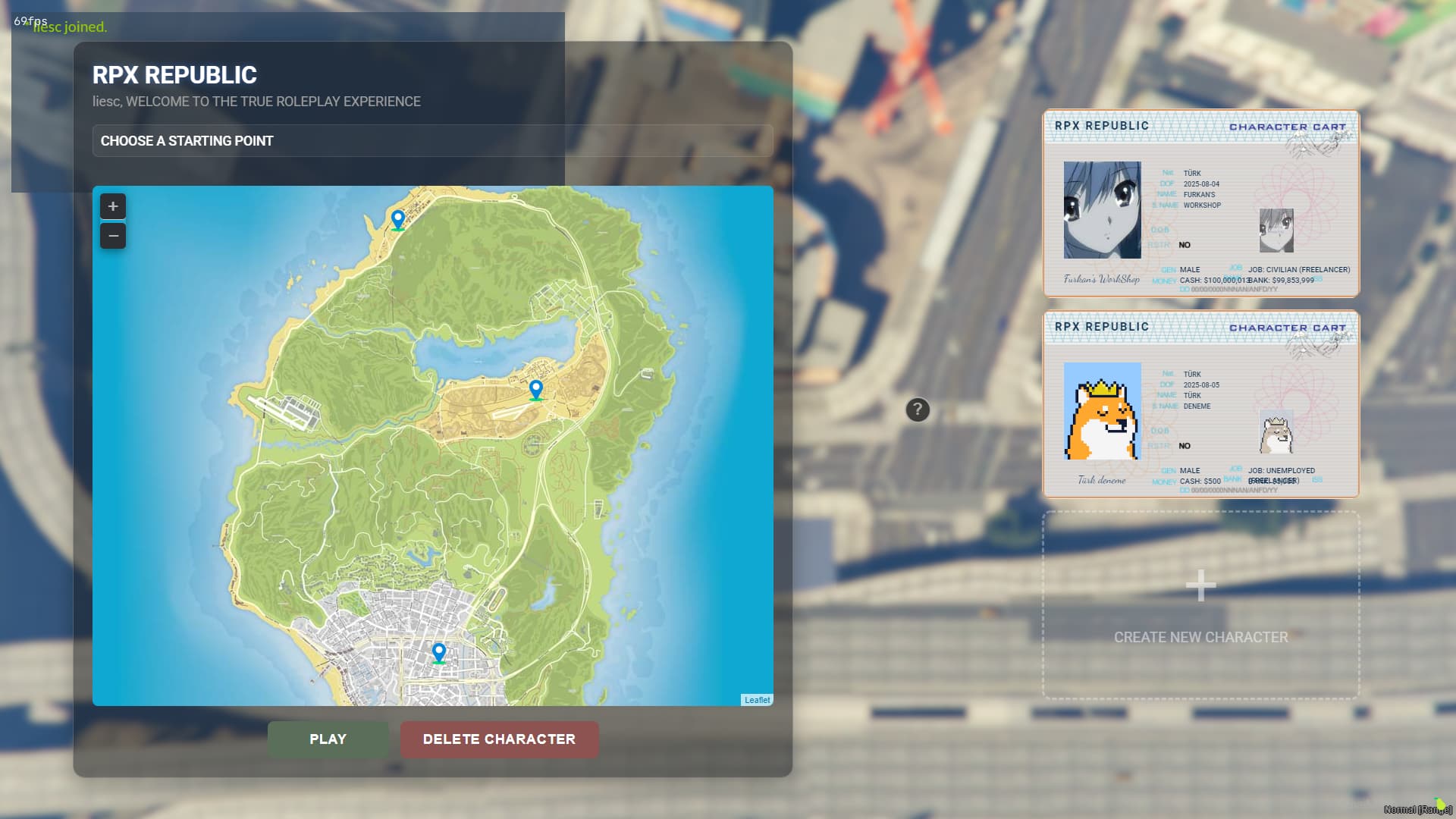
Task: Select the Los Santos city spawn marker
Action: tap(438, 652)
